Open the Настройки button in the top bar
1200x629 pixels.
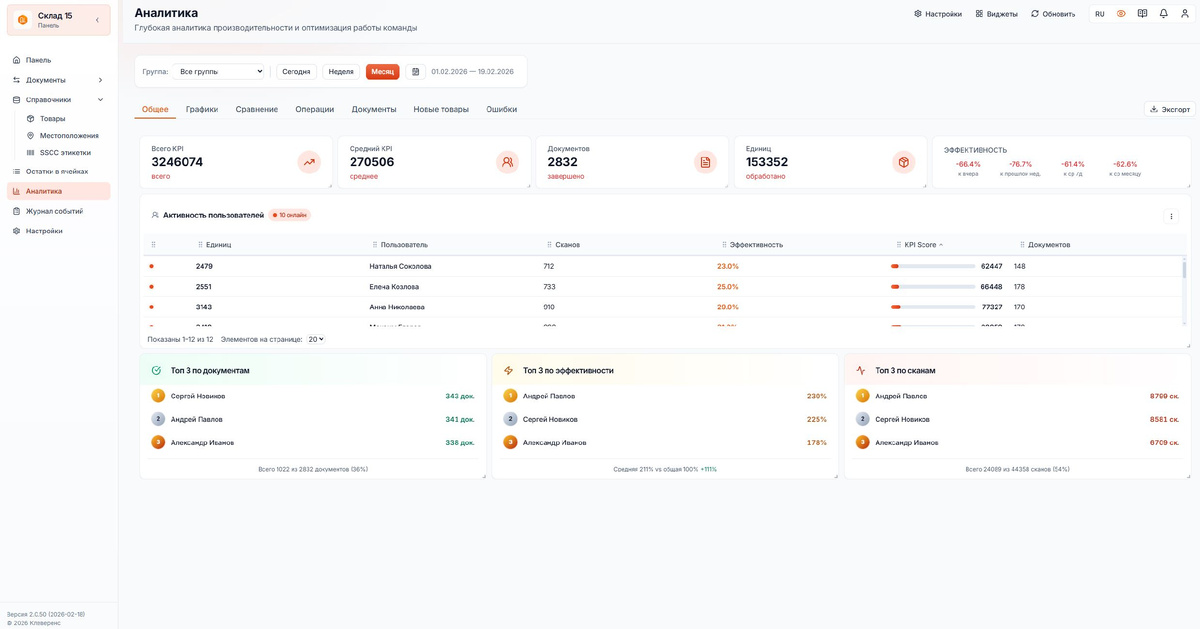938,14
